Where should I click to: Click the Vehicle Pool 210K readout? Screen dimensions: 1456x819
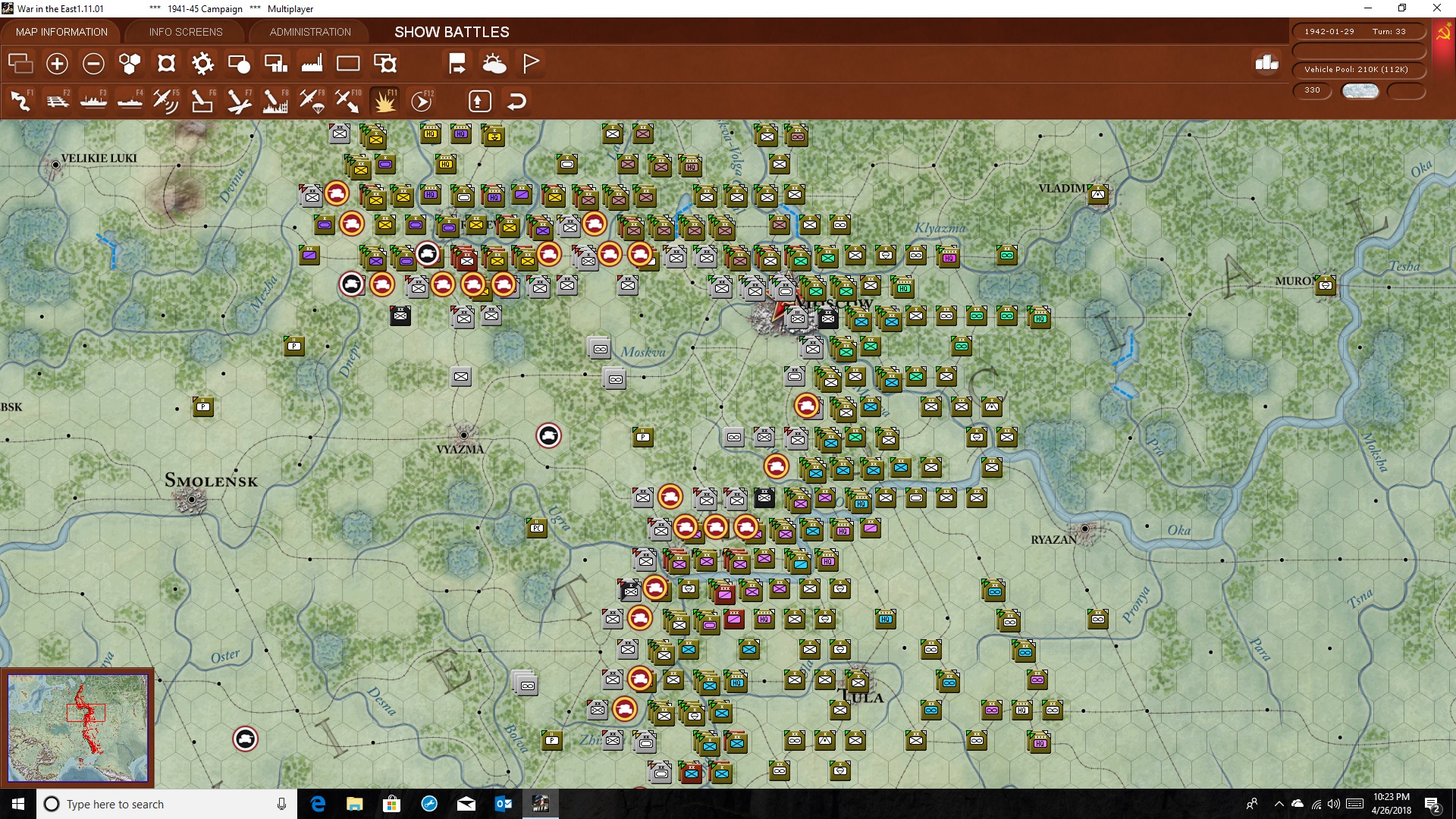point(1357,70)
